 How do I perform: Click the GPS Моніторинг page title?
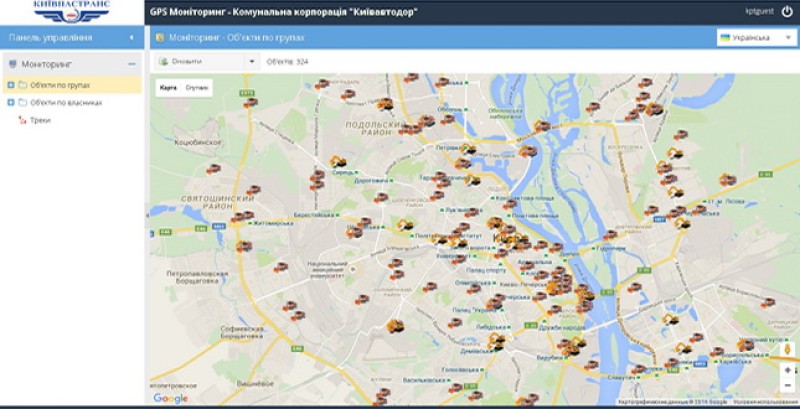[283, 12]
